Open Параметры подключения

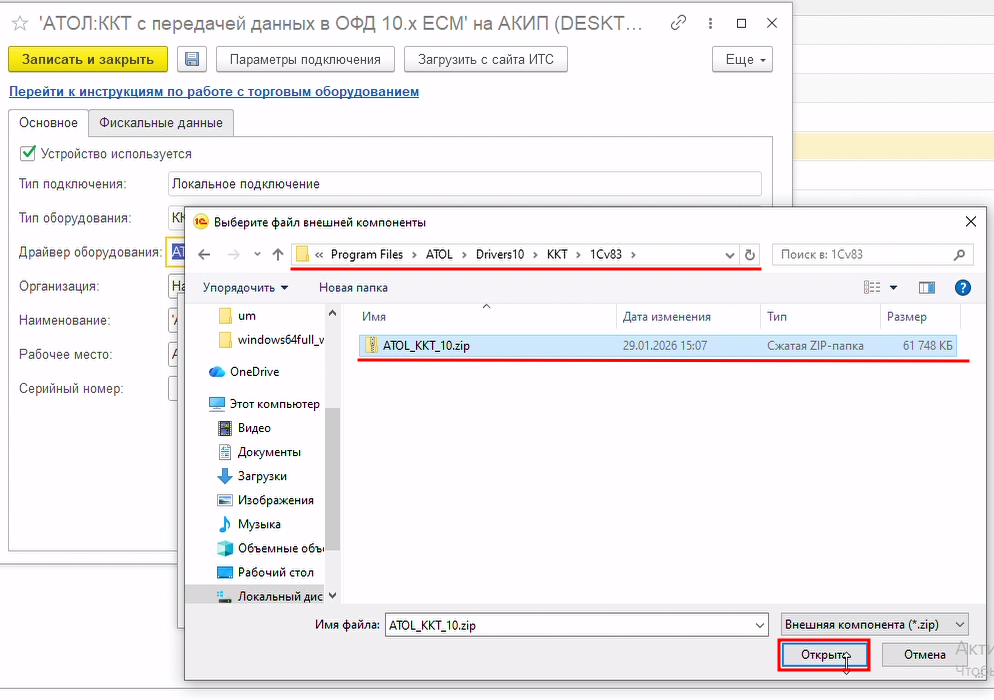[x=305, y=59]
